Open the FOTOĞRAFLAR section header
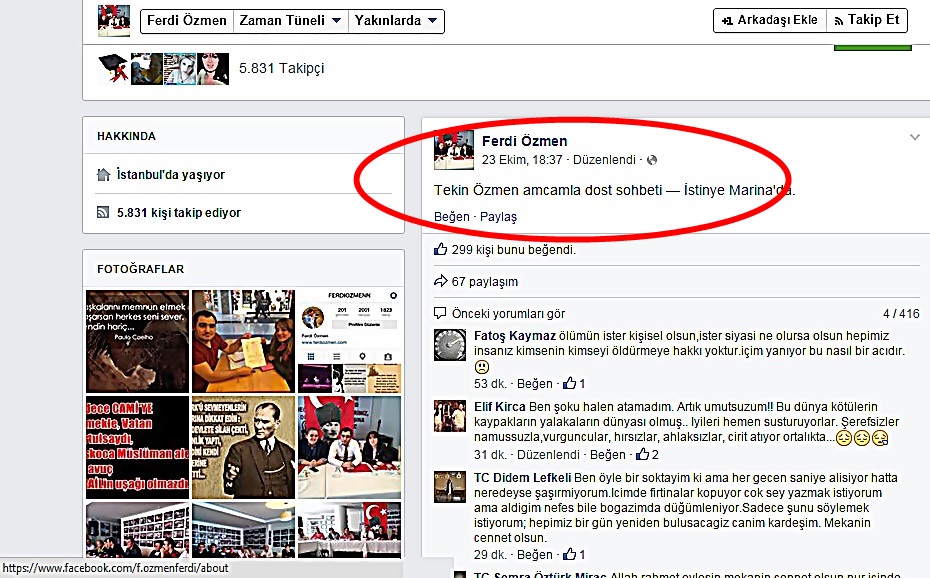 tap(140, 269)
